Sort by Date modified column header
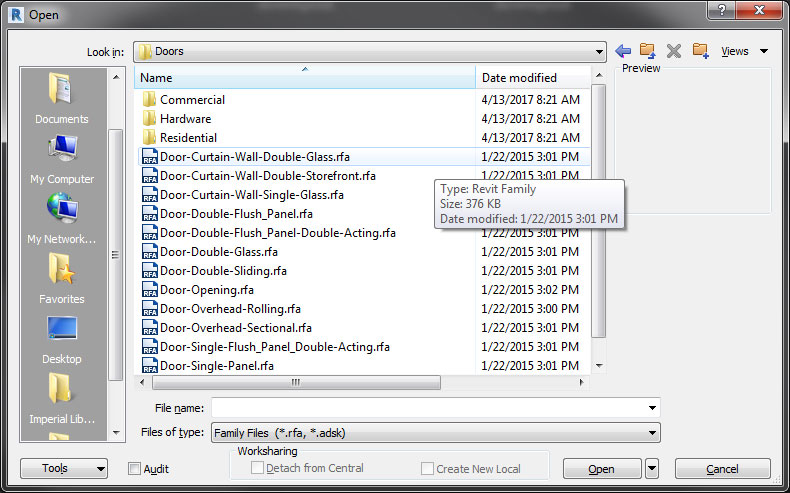 click(533, 78)
